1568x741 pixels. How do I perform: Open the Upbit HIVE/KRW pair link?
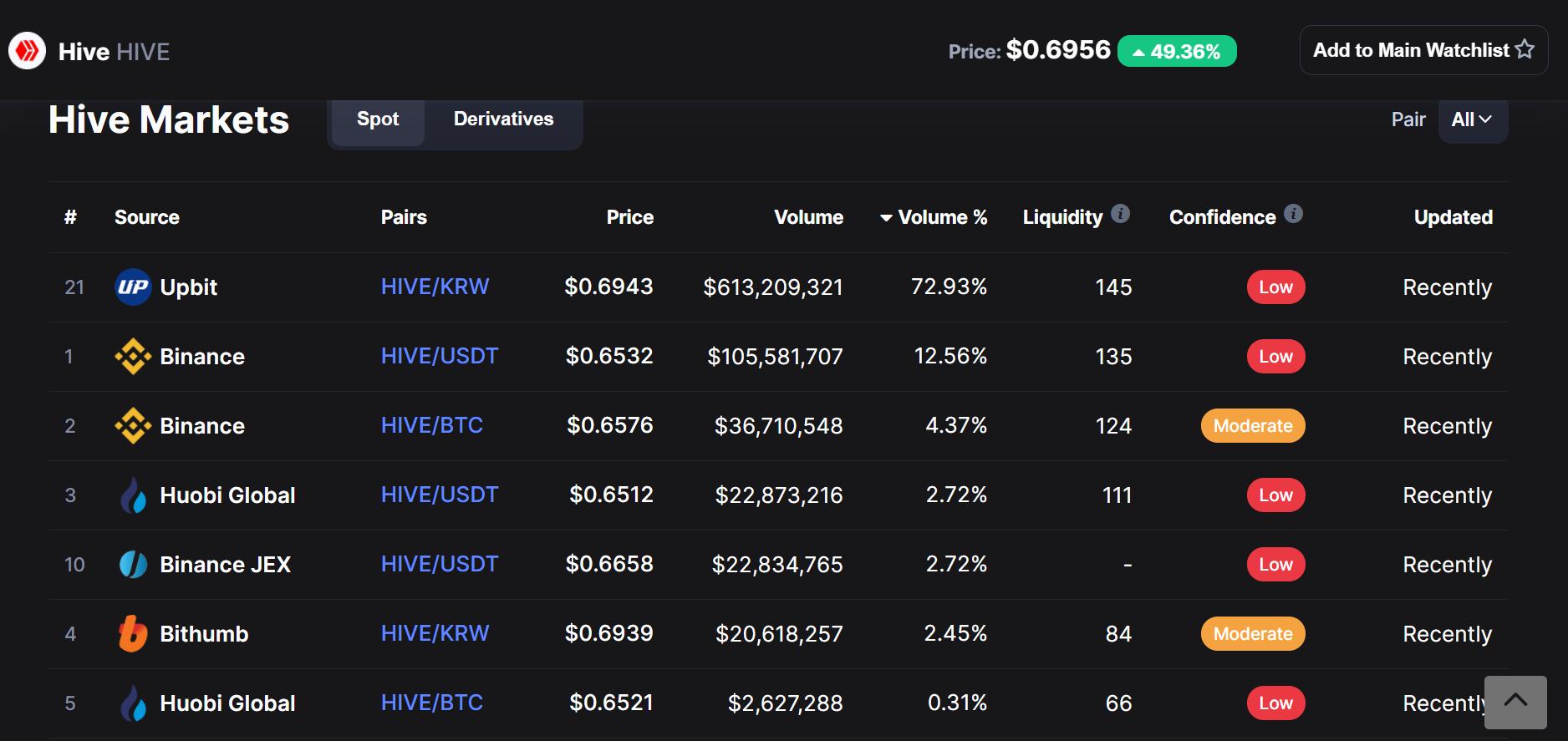click(435, 287)
